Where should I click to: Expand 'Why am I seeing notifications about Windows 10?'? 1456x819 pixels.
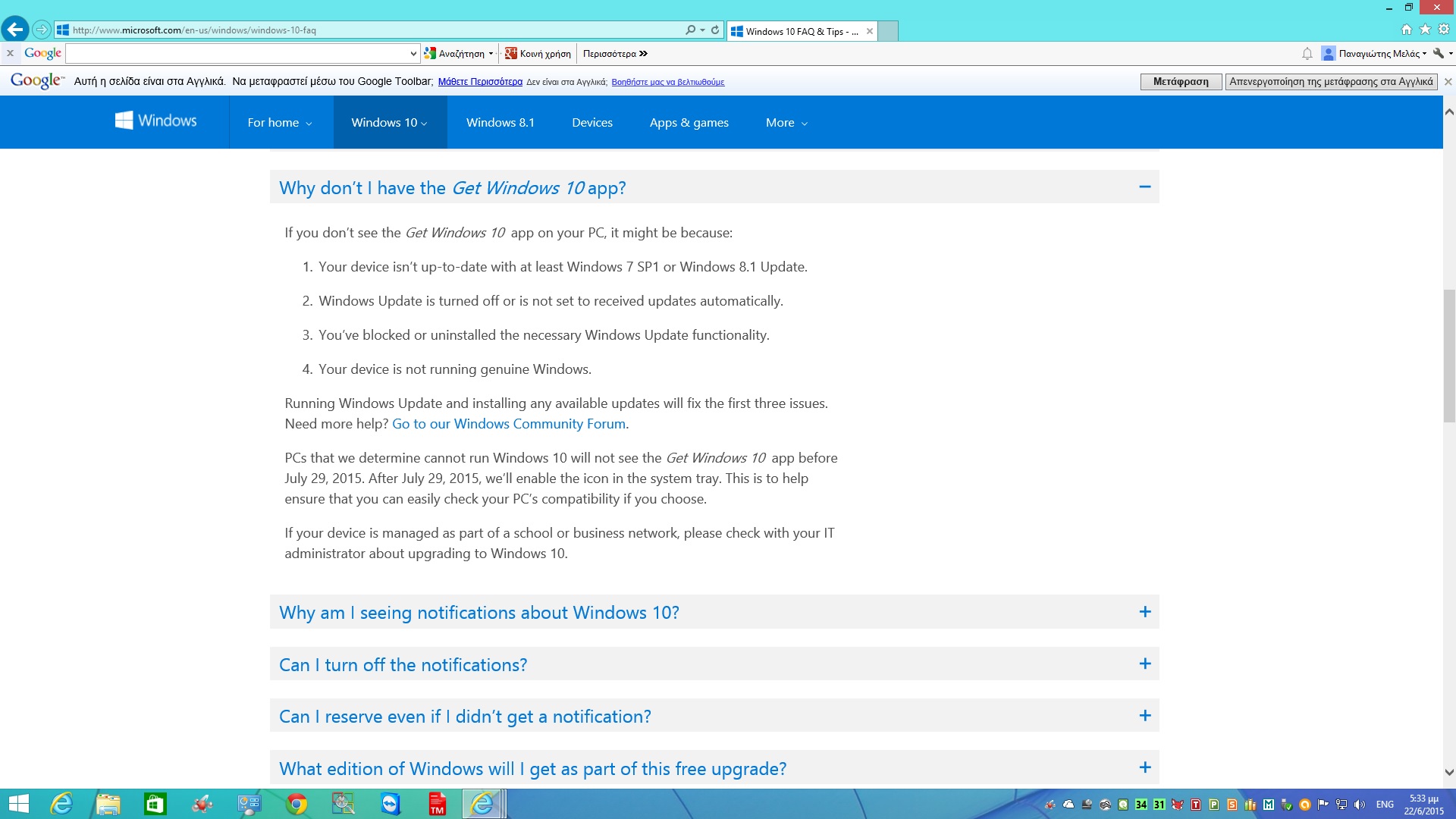(x=1145, y=612)
